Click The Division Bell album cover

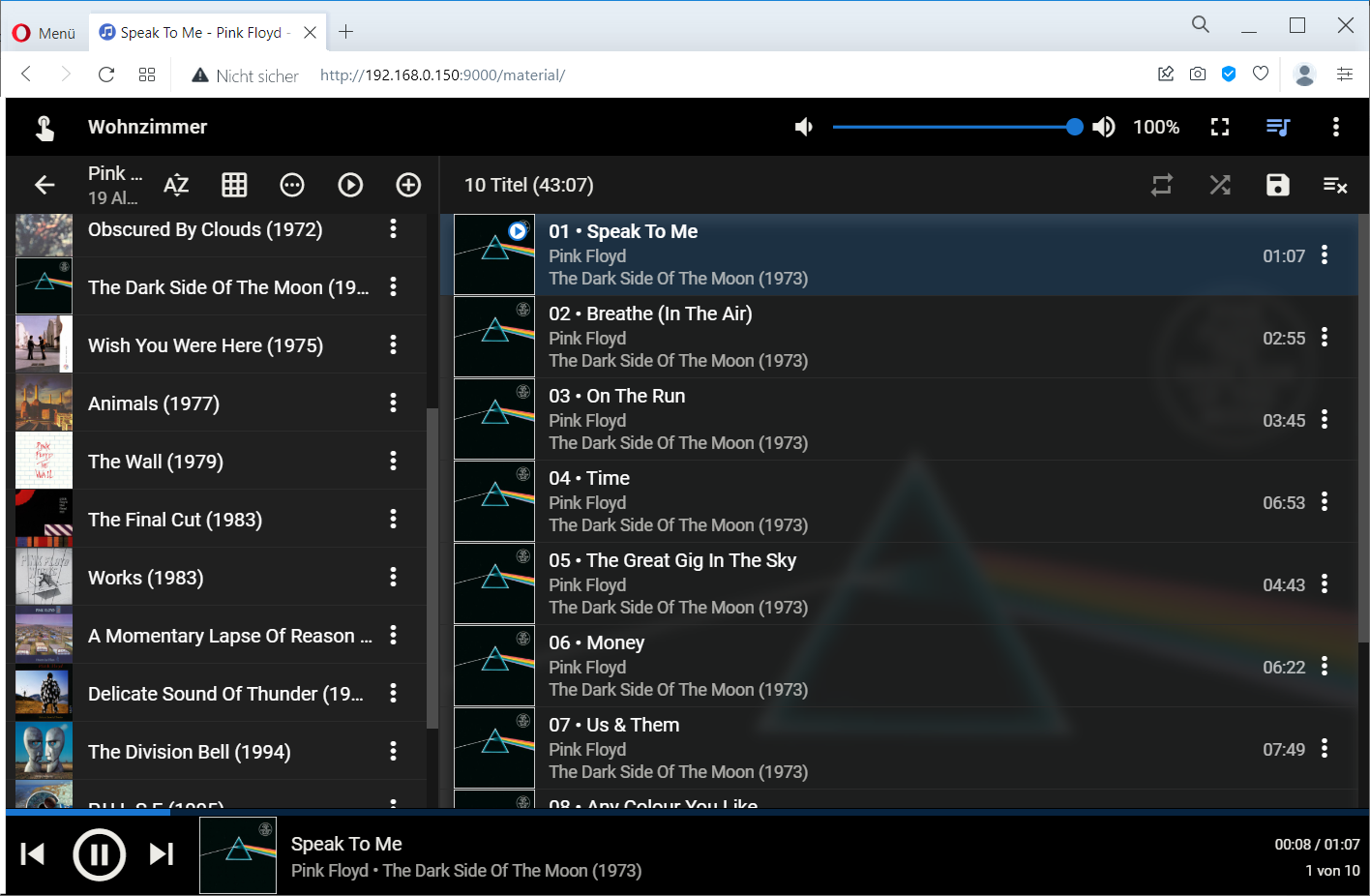[x=44, y=751]
